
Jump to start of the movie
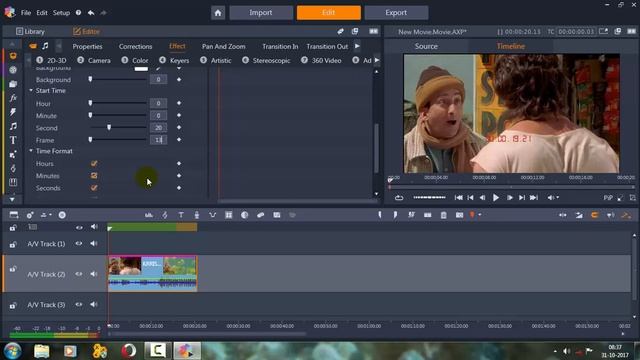click(x=458, y=198)
